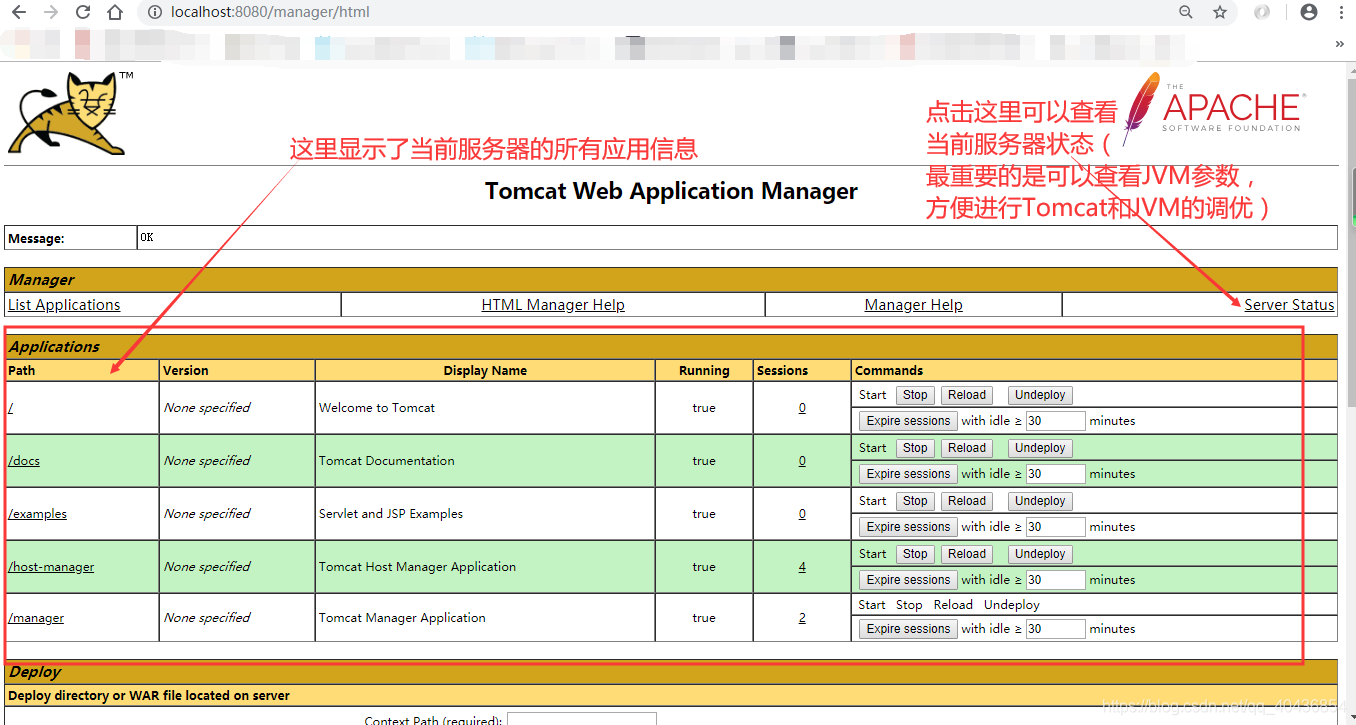Stop the Servlet and JSP Examples application

[915, 501]
